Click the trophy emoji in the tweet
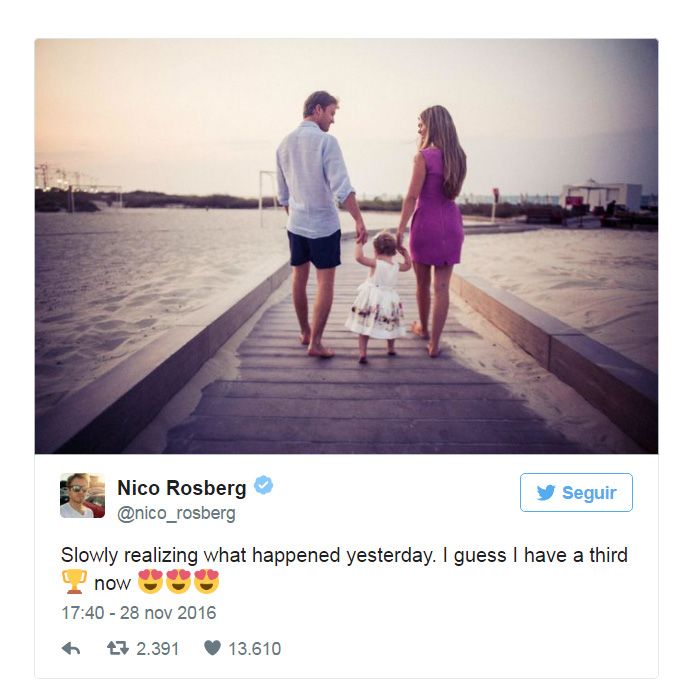This screenshot has width=700, height=698. pyautogui.click(x=74, y=581)
